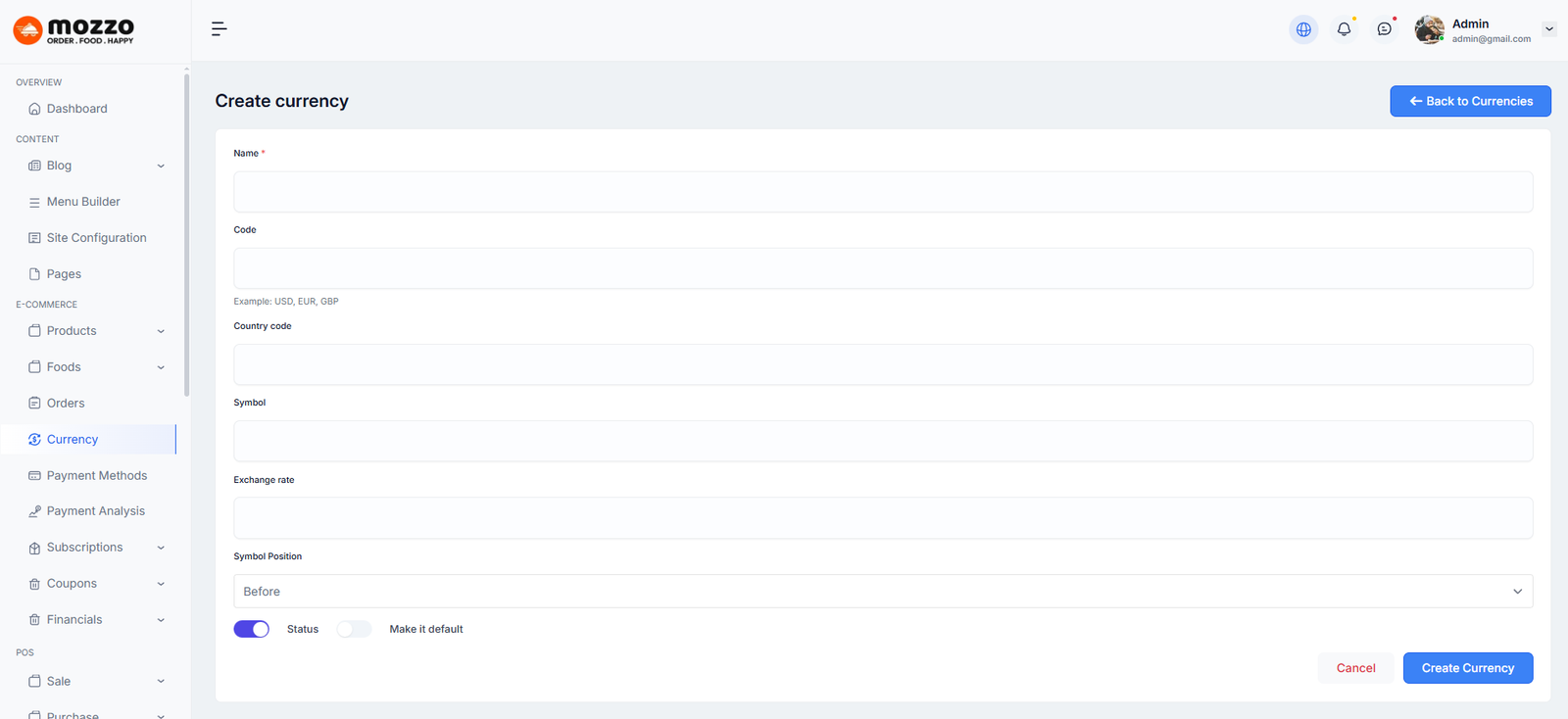Click the Mozzo logo
The height and width of the screenshot is (719, 1568).
(74, 30)
